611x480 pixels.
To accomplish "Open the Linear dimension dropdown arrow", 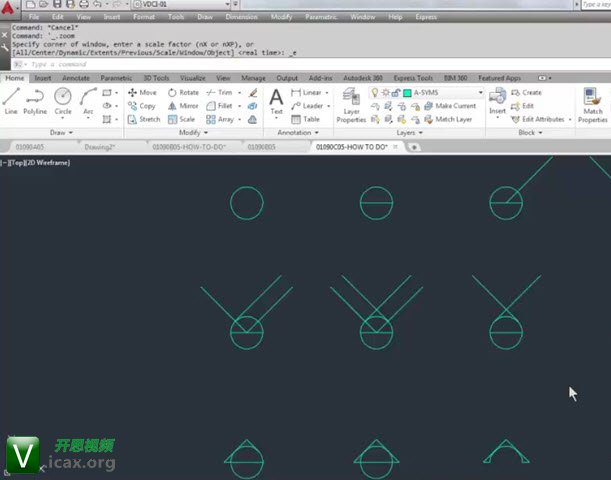I will (x=327, y=92).
